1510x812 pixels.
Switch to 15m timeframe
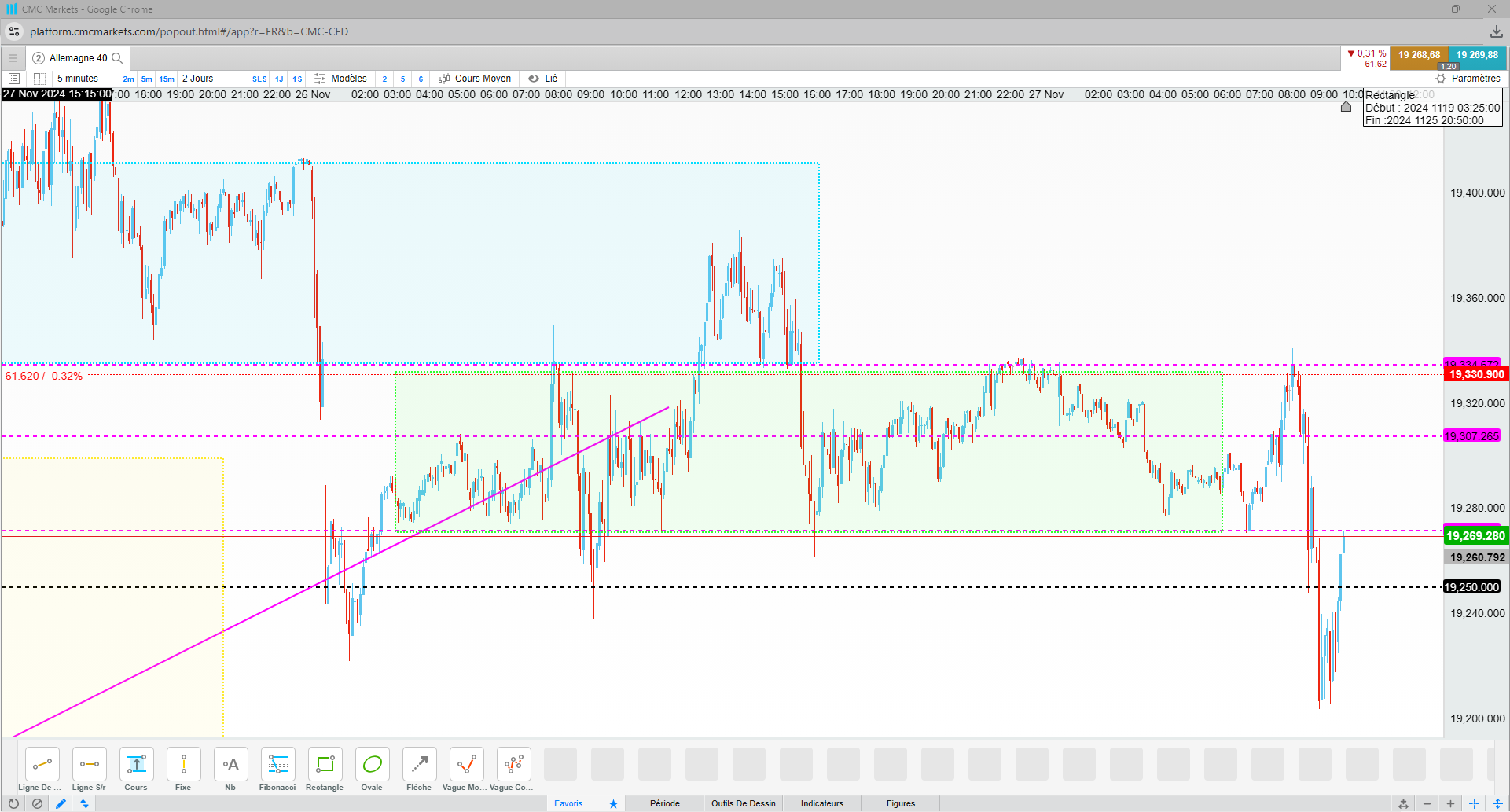pos(167,79)
